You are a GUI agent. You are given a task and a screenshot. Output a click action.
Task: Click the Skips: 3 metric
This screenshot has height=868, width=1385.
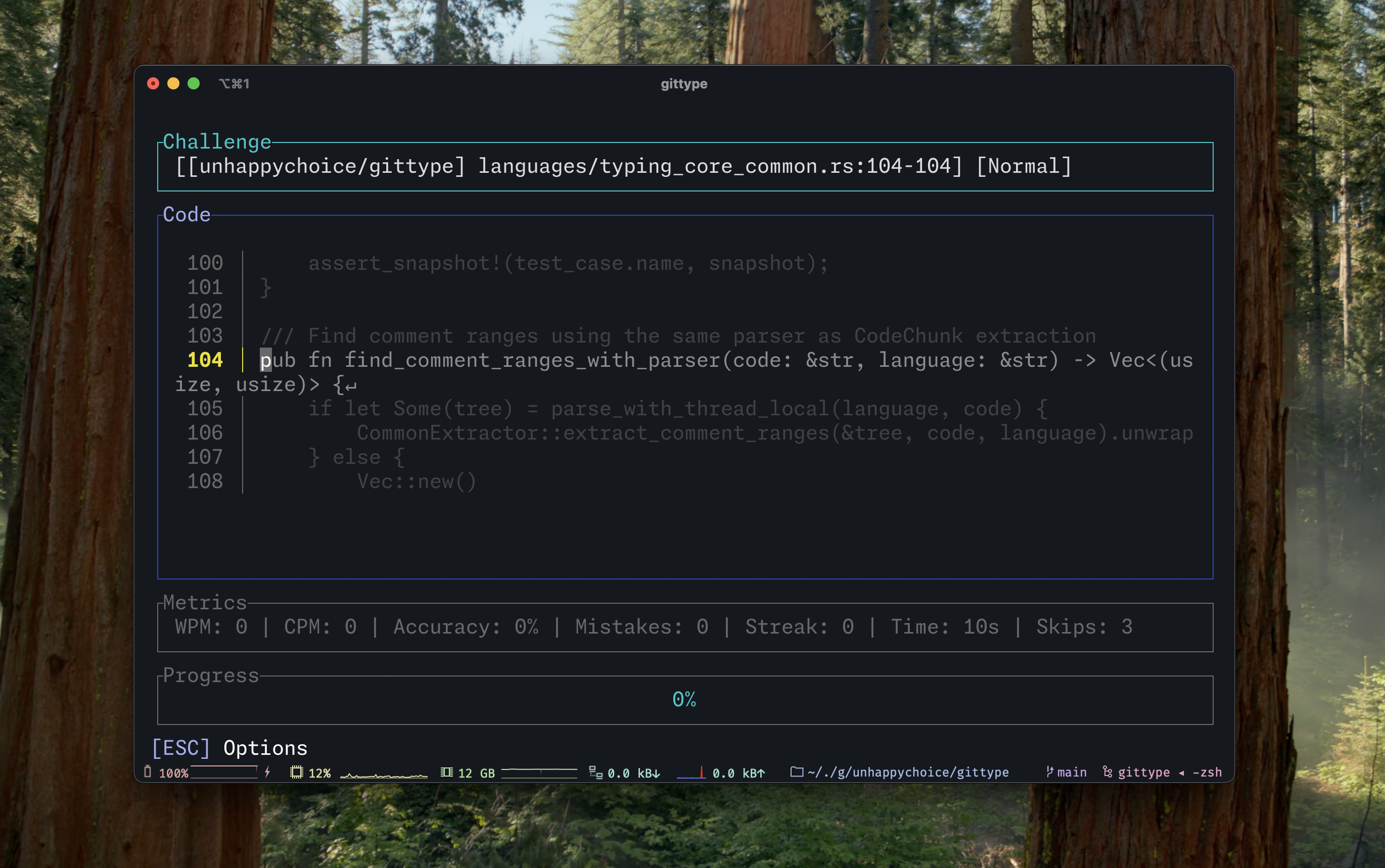coord(1084,627)
